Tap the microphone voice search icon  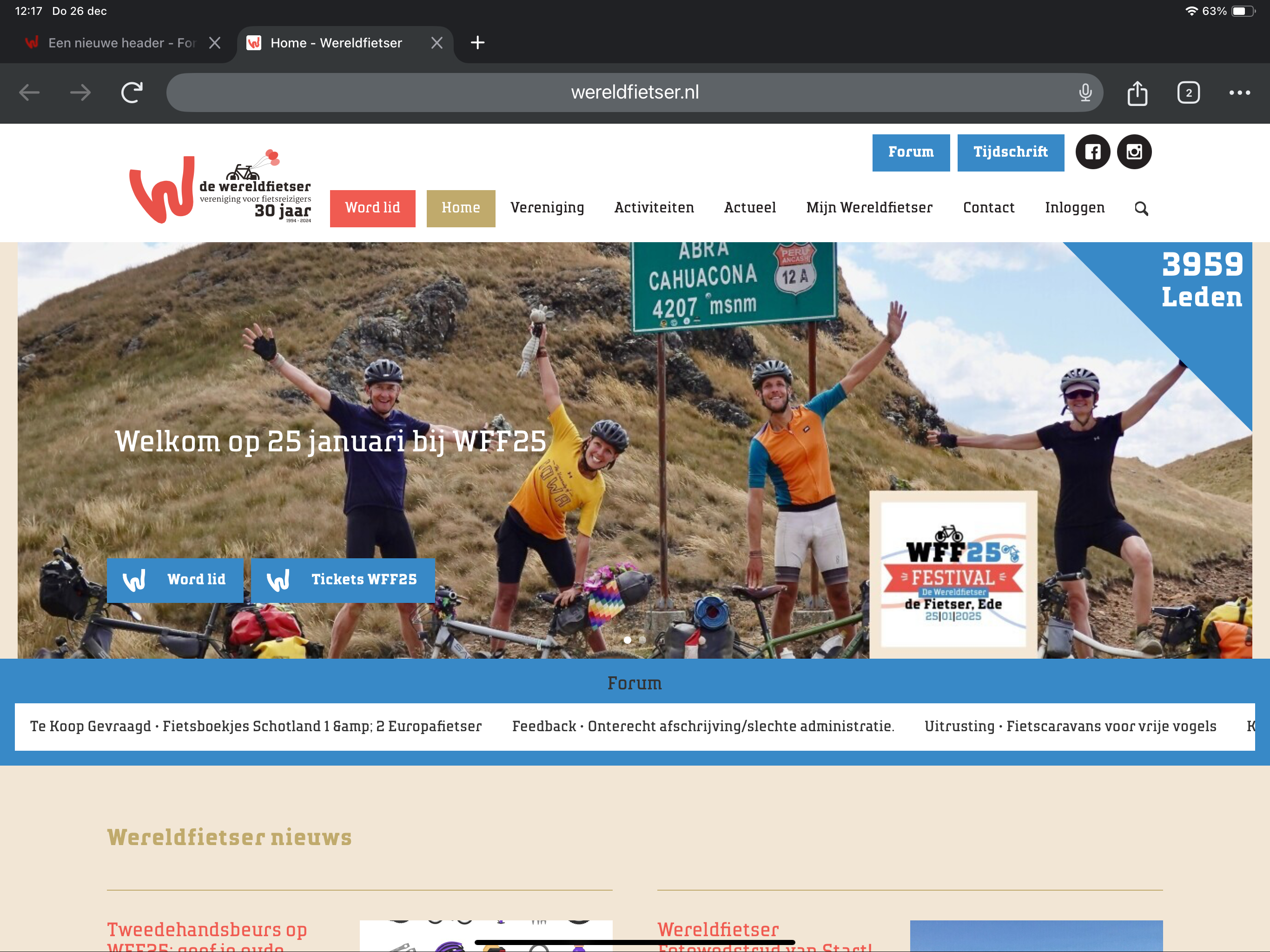(x=1085, y=93)
